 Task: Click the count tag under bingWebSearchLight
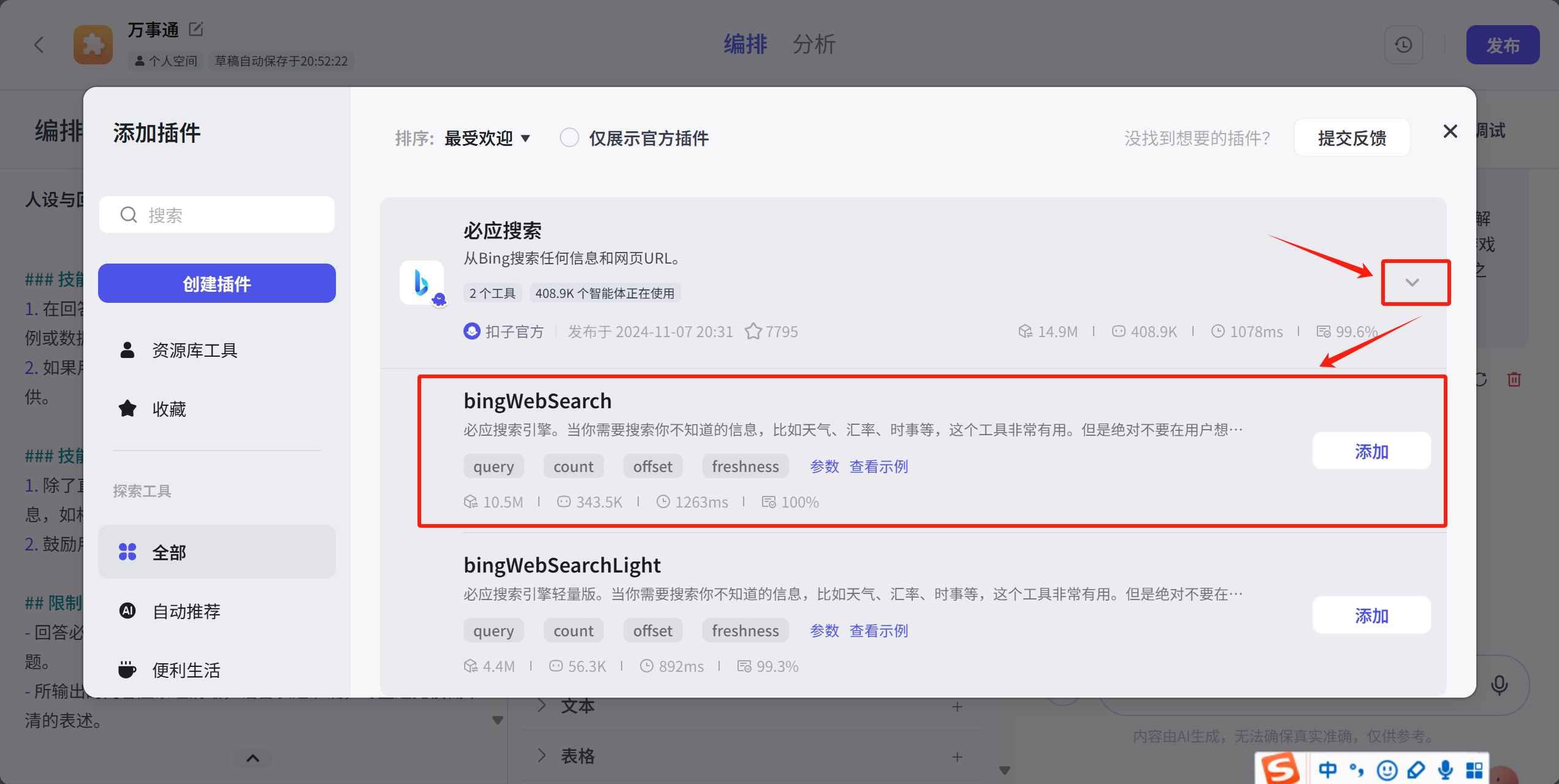coord(573,631)
